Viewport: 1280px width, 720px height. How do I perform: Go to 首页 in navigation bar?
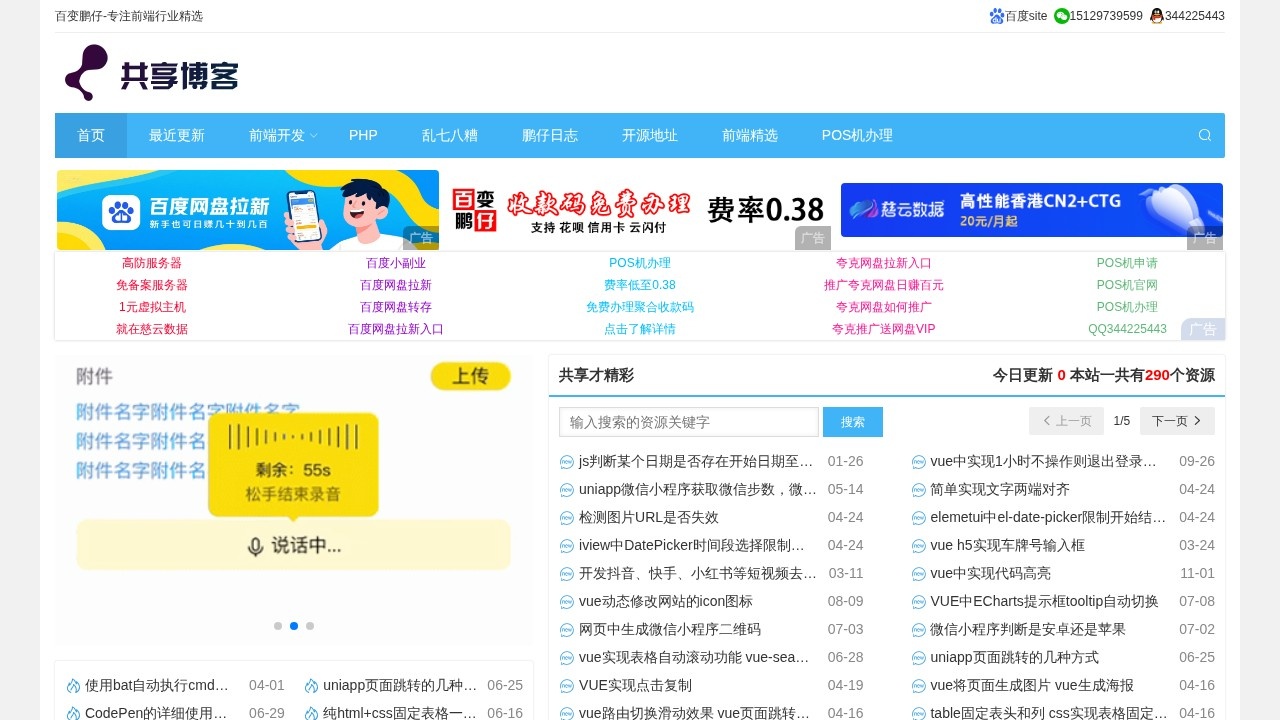[91, 135]
